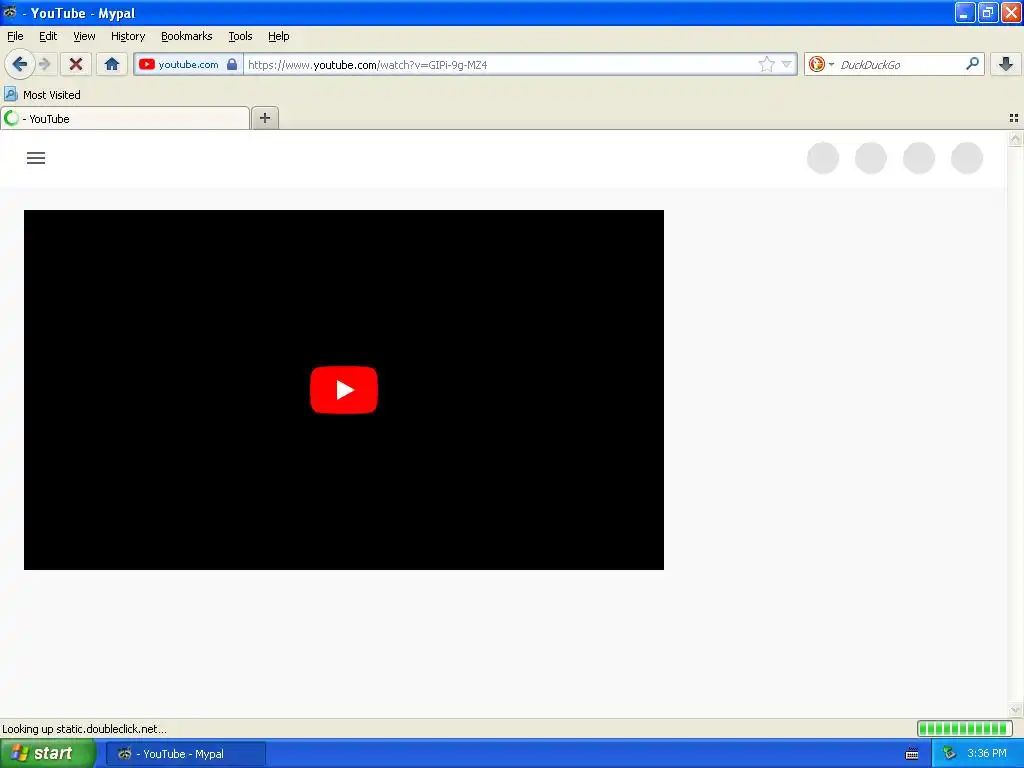The image size is (1024, 768).
Task: Go back with the Back arrow button
Action: (x=20, y=64)
